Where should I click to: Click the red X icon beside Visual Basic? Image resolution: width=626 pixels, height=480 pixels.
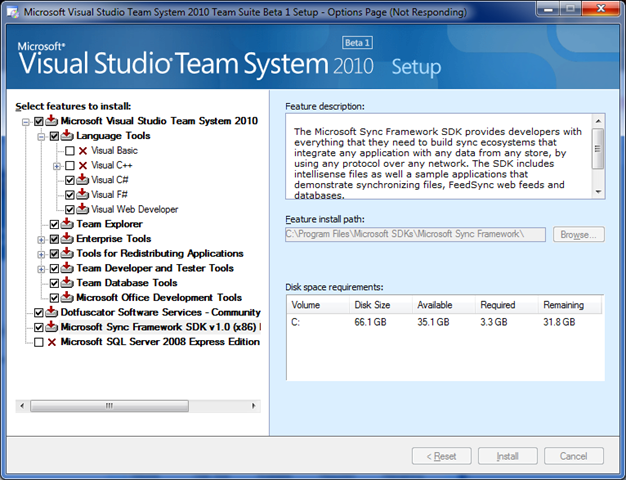[83, 151]
